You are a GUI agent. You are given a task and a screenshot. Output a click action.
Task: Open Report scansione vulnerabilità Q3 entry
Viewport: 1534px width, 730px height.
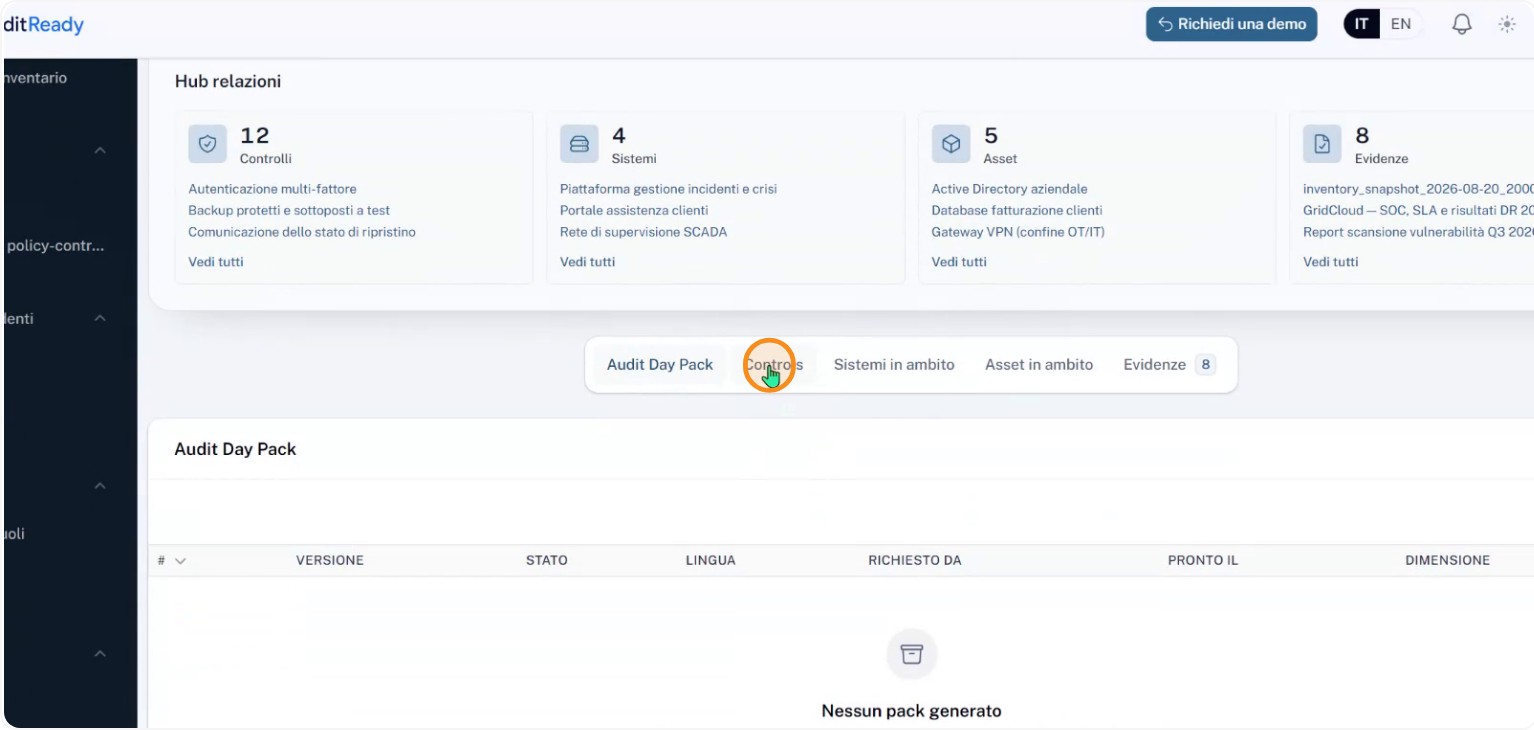(x=1418, y=232)
